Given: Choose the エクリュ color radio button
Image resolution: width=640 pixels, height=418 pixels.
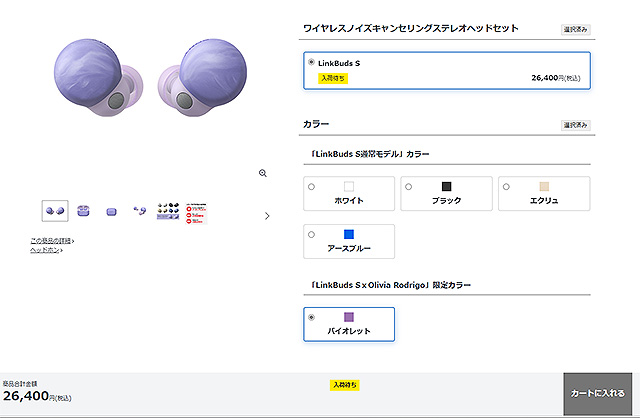Looking at the screenshot, I should pyautogui.click(x=506, y=187).
